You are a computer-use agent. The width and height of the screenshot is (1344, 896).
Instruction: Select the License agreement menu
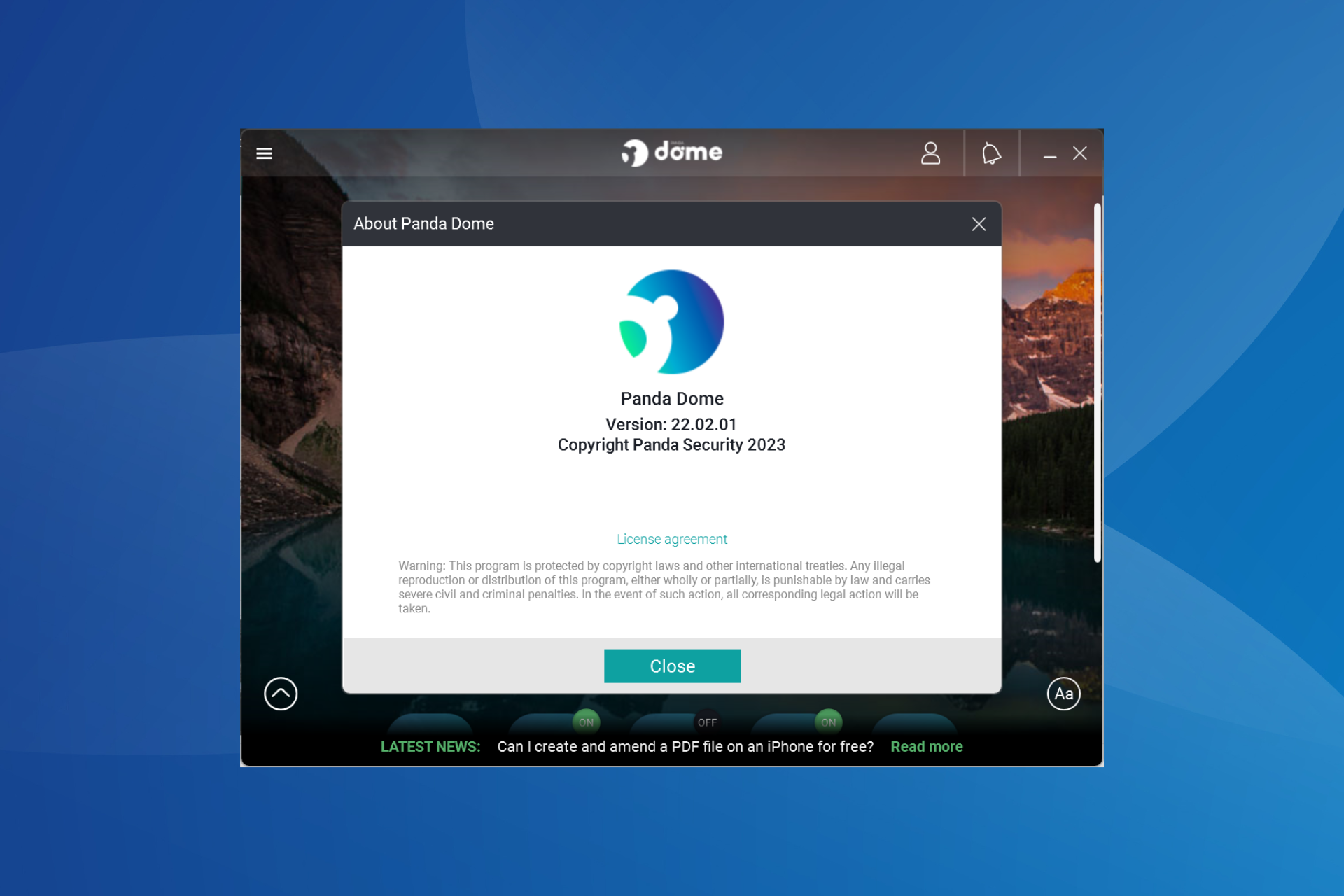(671, 538)
